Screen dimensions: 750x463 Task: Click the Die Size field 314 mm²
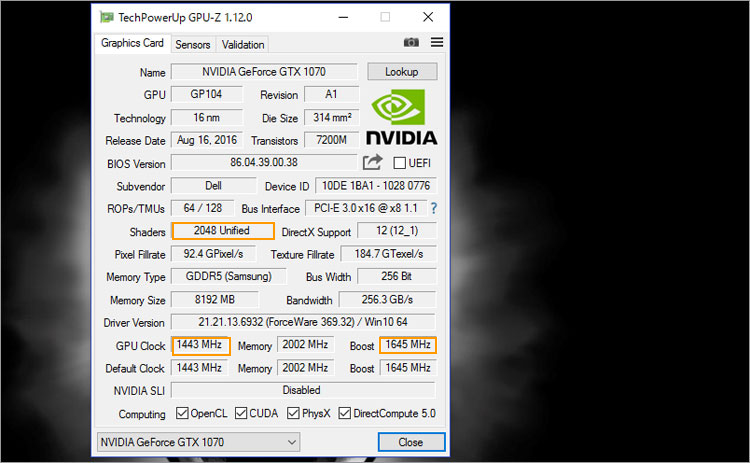[331, 117]
